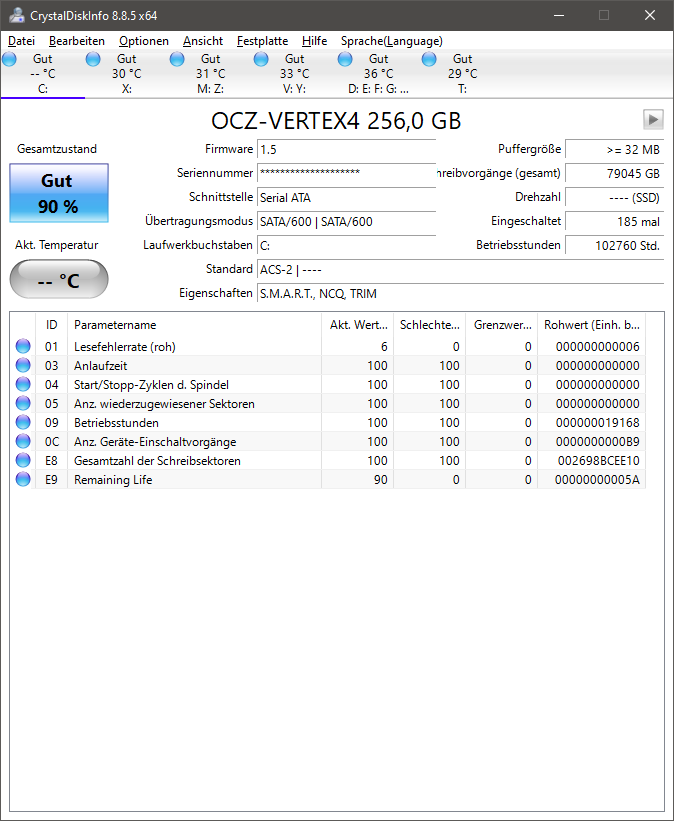The image size is (674, 821).
Task: Click the total writes value 79045 GB
Action: pyautogui.click(x=615, y=173)
